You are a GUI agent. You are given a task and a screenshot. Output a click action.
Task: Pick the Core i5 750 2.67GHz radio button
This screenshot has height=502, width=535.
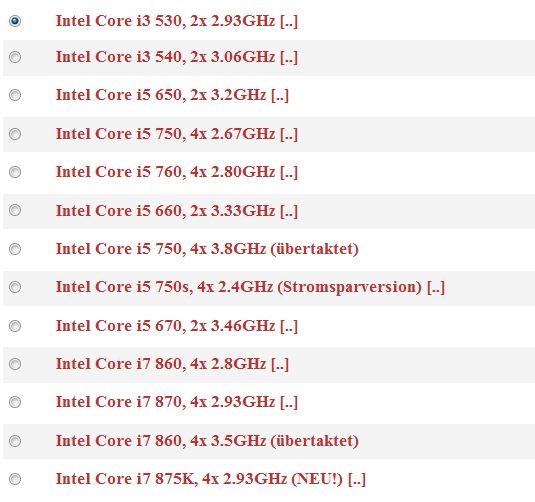(15, 134)
